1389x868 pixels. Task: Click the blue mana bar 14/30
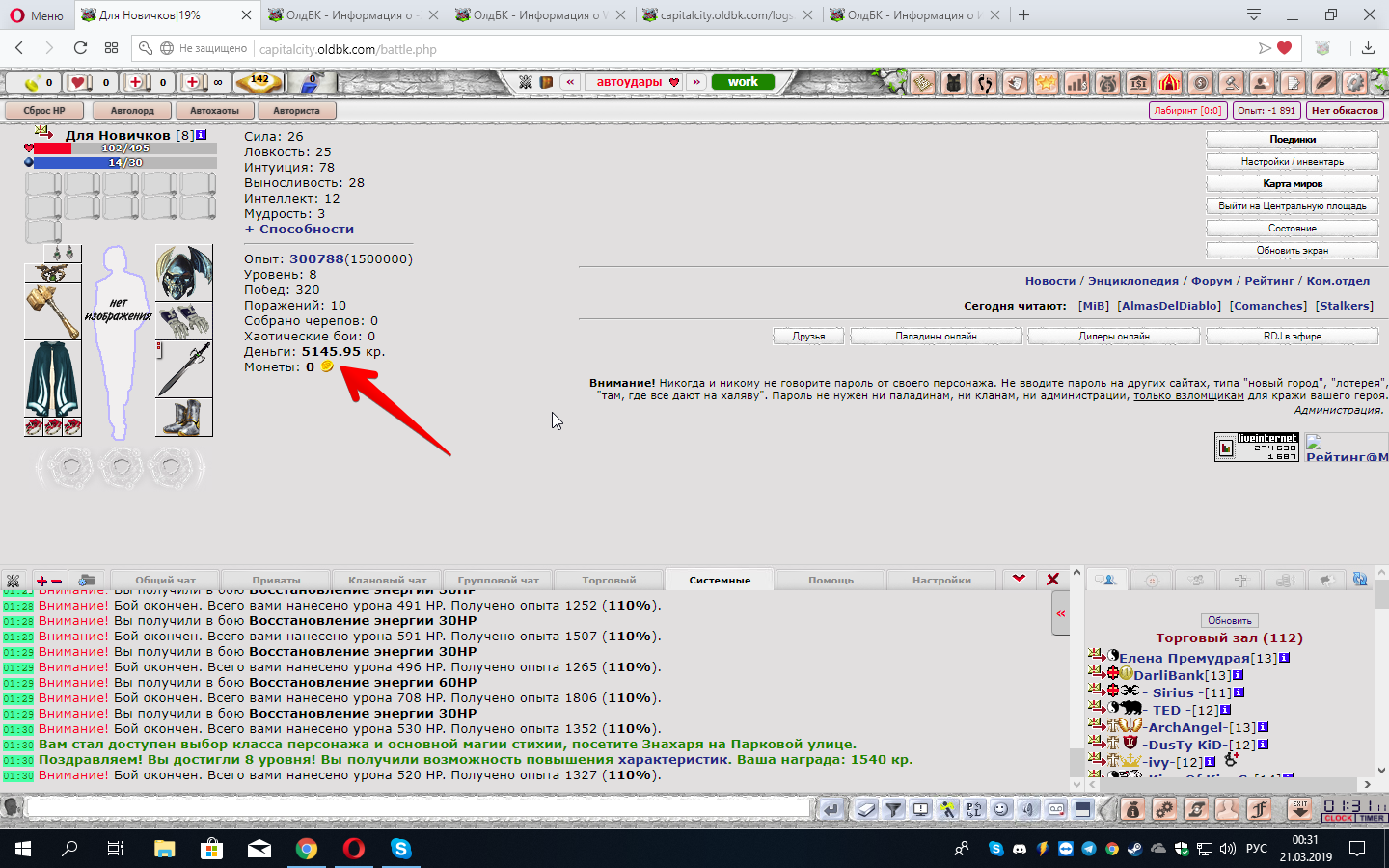tap(125, 163)
